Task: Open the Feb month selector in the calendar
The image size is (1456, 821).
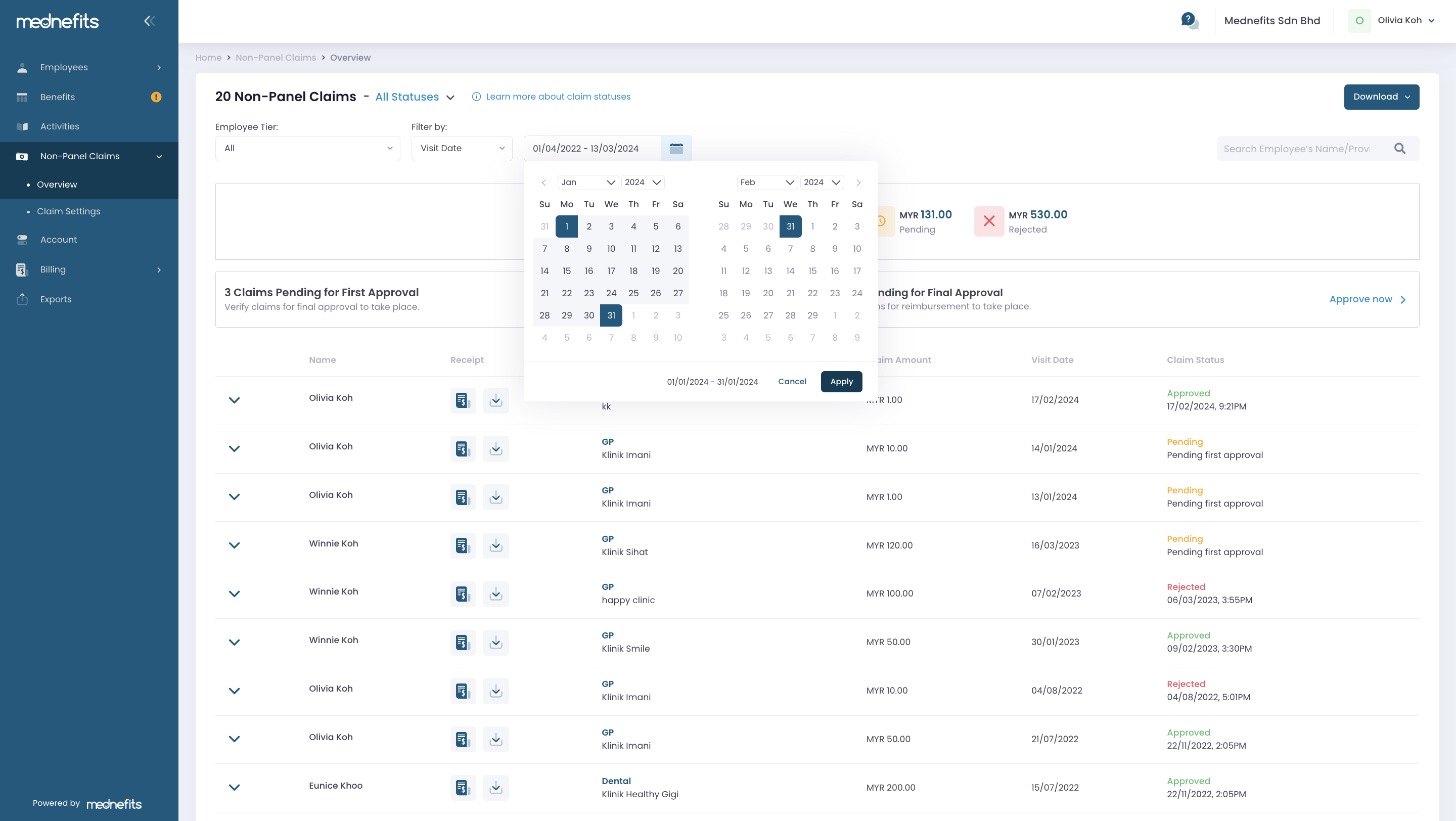Action: click(x=767, y=182)
